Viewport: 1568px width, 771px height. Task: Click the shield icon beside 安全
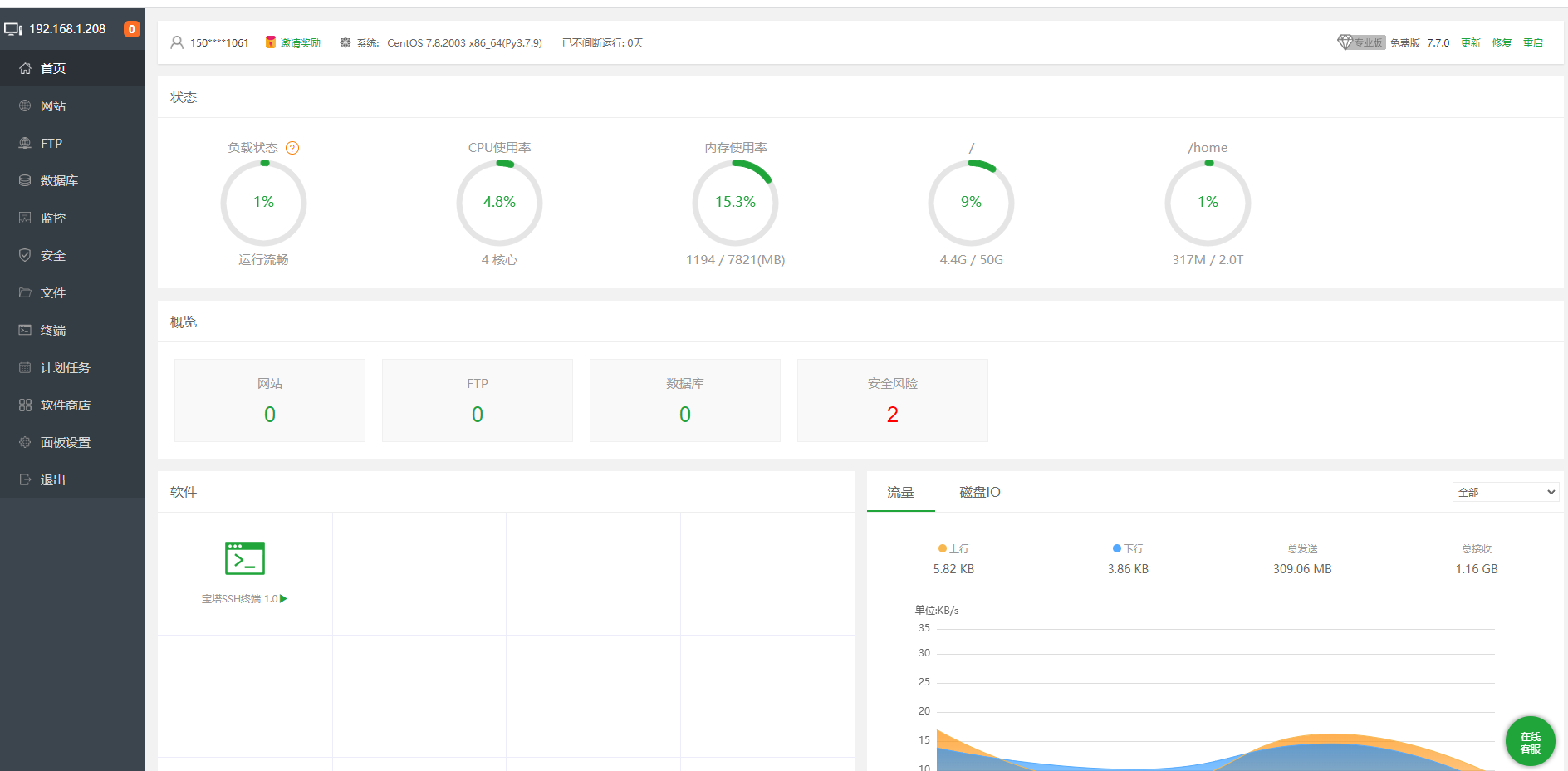click(x=25, y=255)
